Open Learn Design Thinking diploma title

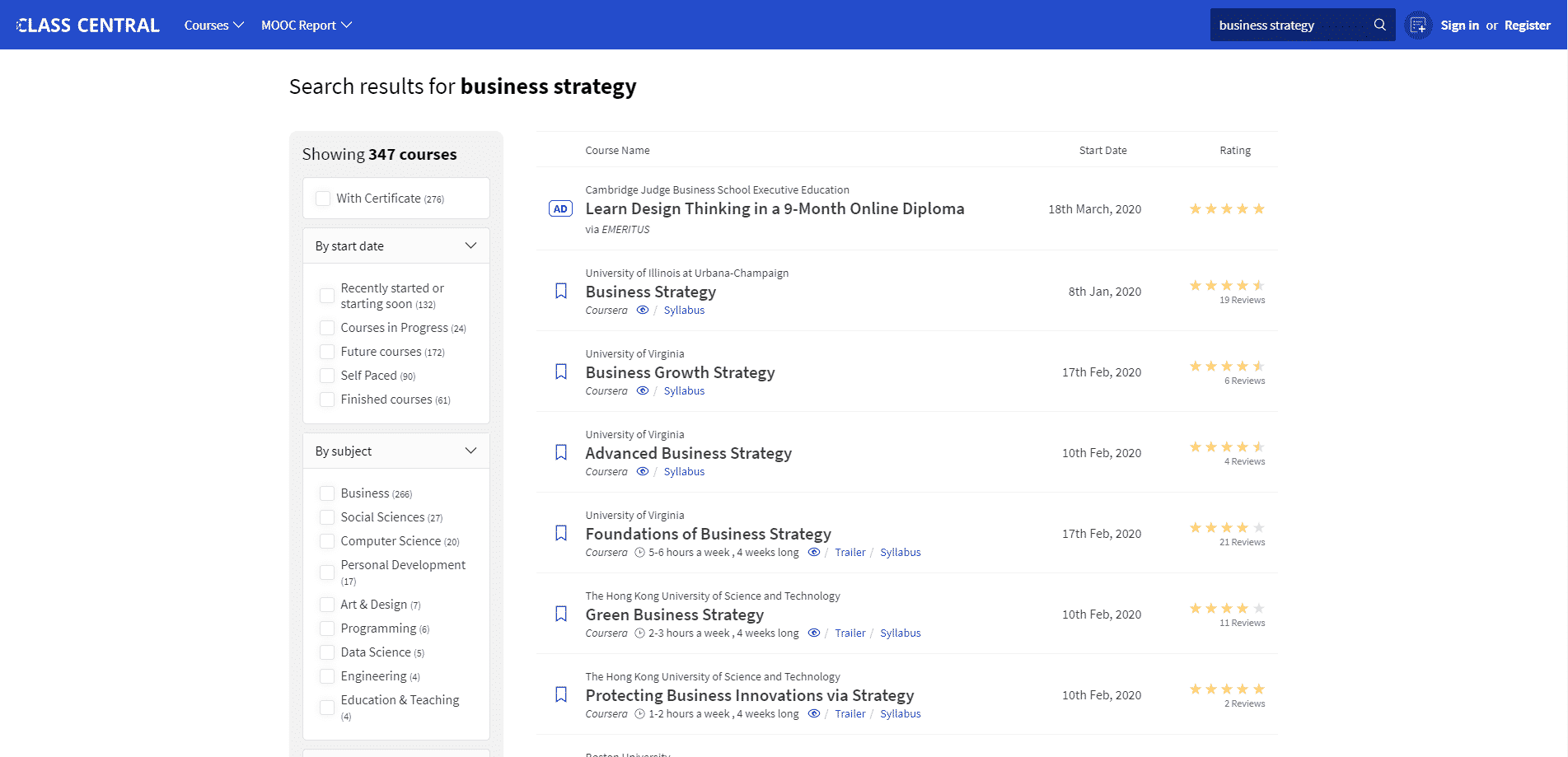click(x=775, y=209)
